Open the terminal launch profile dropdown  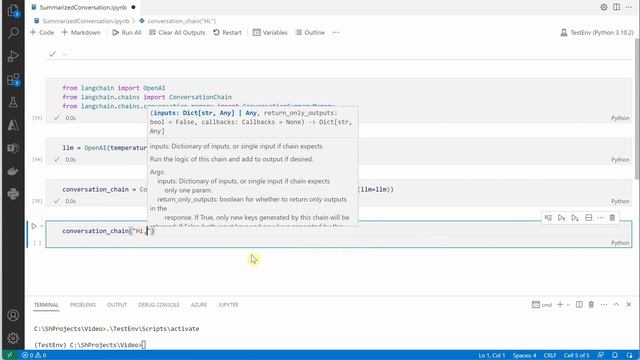(568, 305)
